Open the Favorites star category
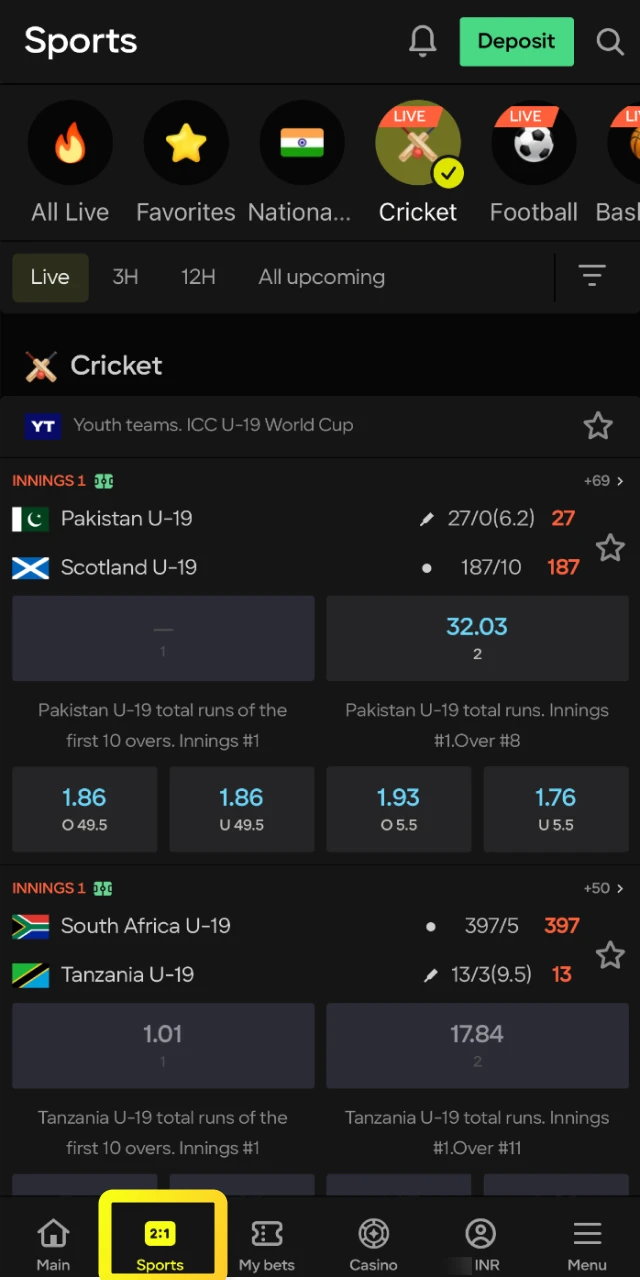Image resolution: width=640 pixels, height=1280 pixels. [x=185, y=143]
